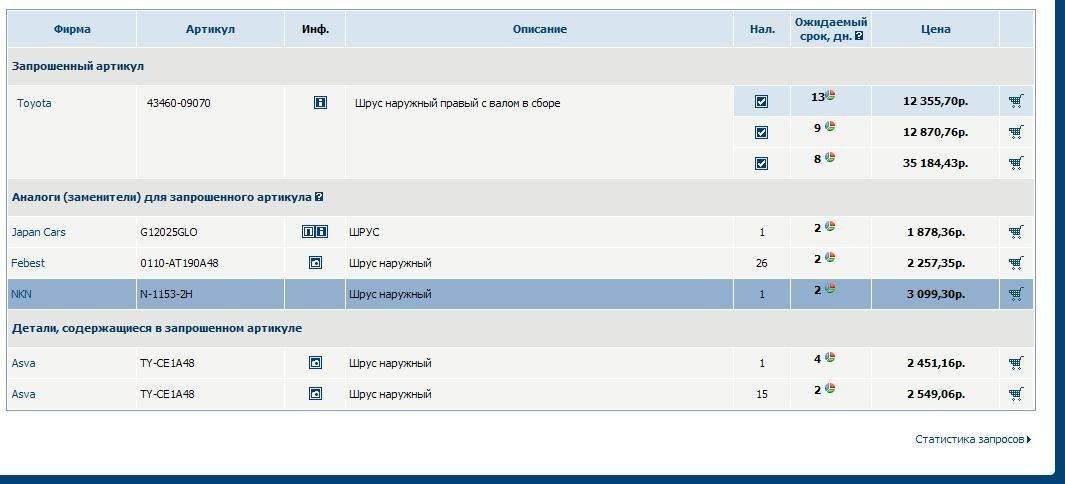Open info icons for Japan Cars G12025GLO

tap(315, 232)
